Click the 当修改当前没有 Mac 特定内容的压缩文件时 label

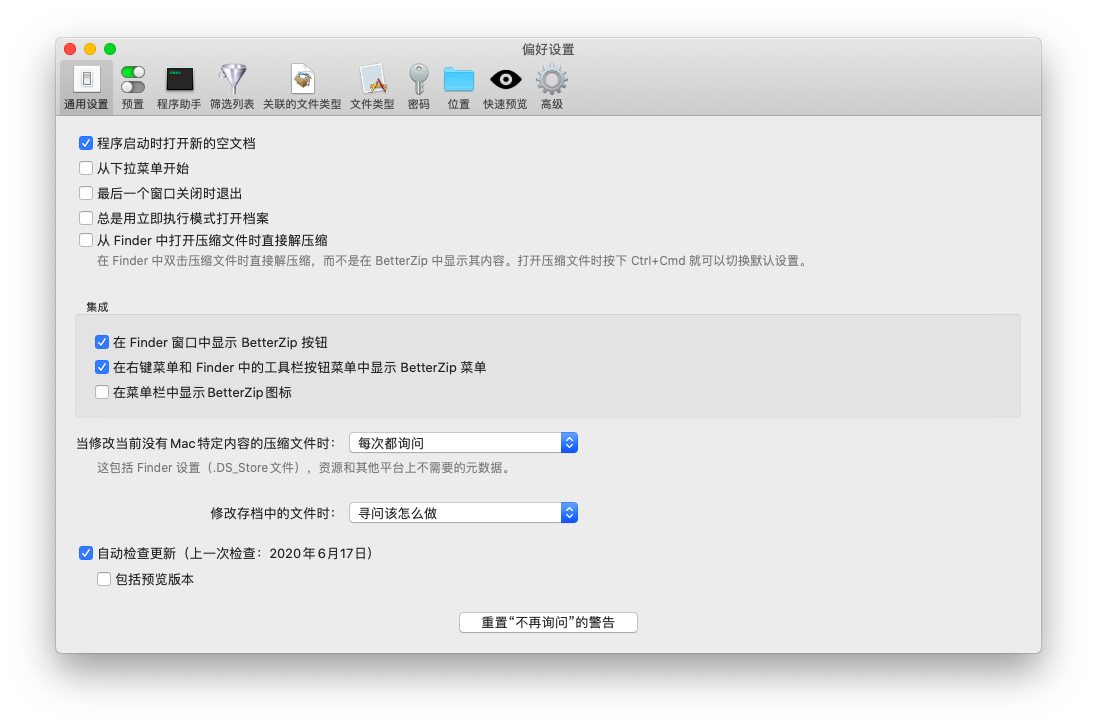pyautogui.click(x=206, y=443)
